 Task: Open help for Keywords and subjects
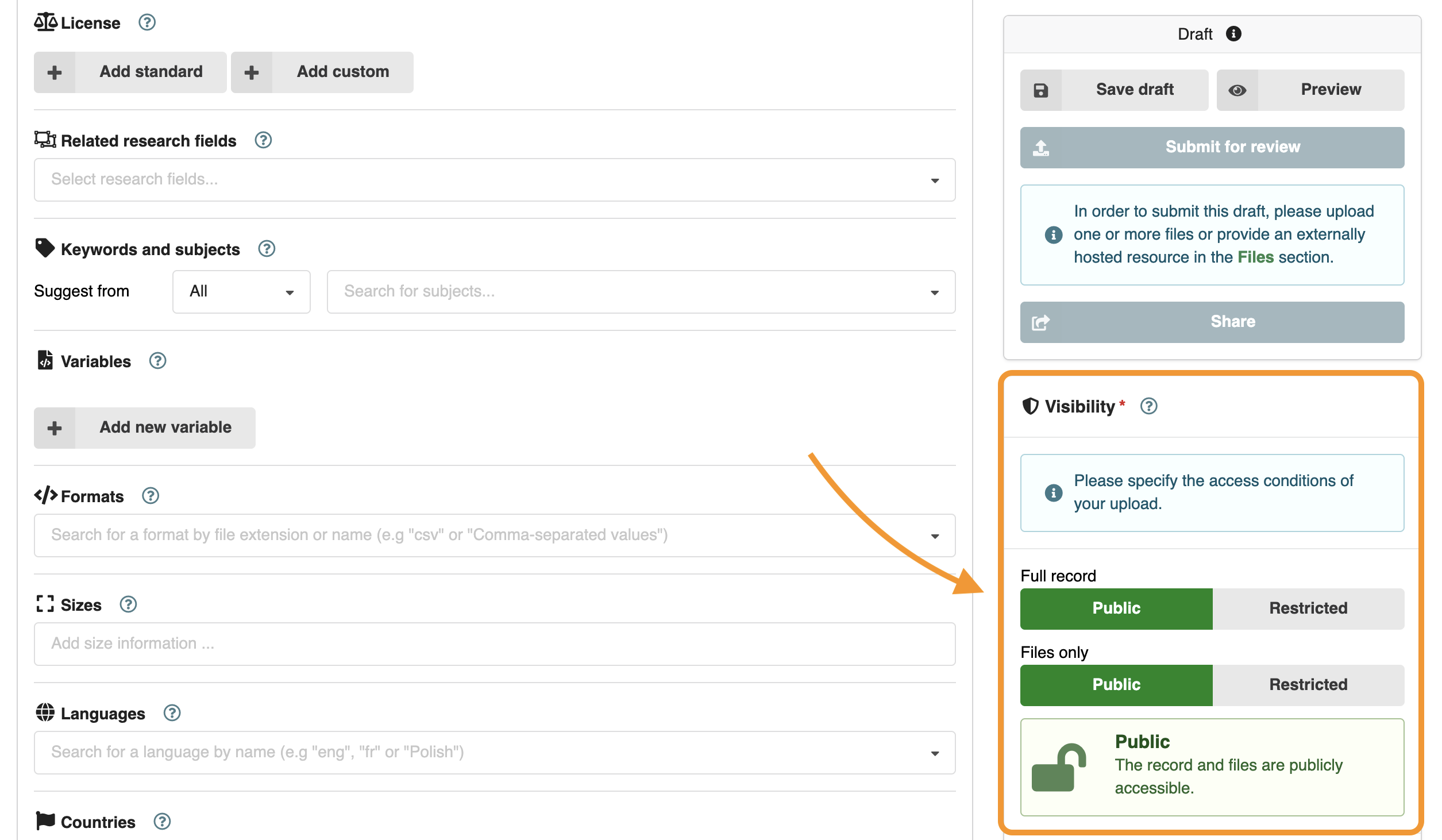(267, 249)
